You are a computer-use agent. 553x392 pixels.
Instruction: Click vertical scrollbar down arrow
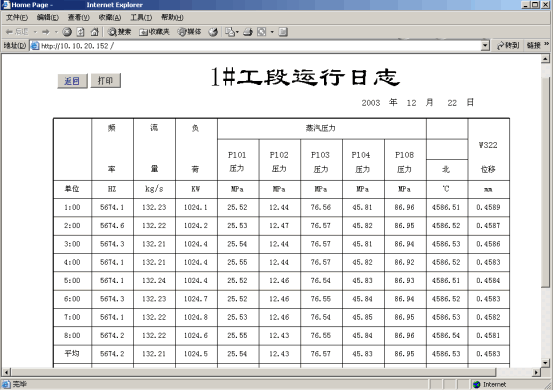tap(546, 363)
